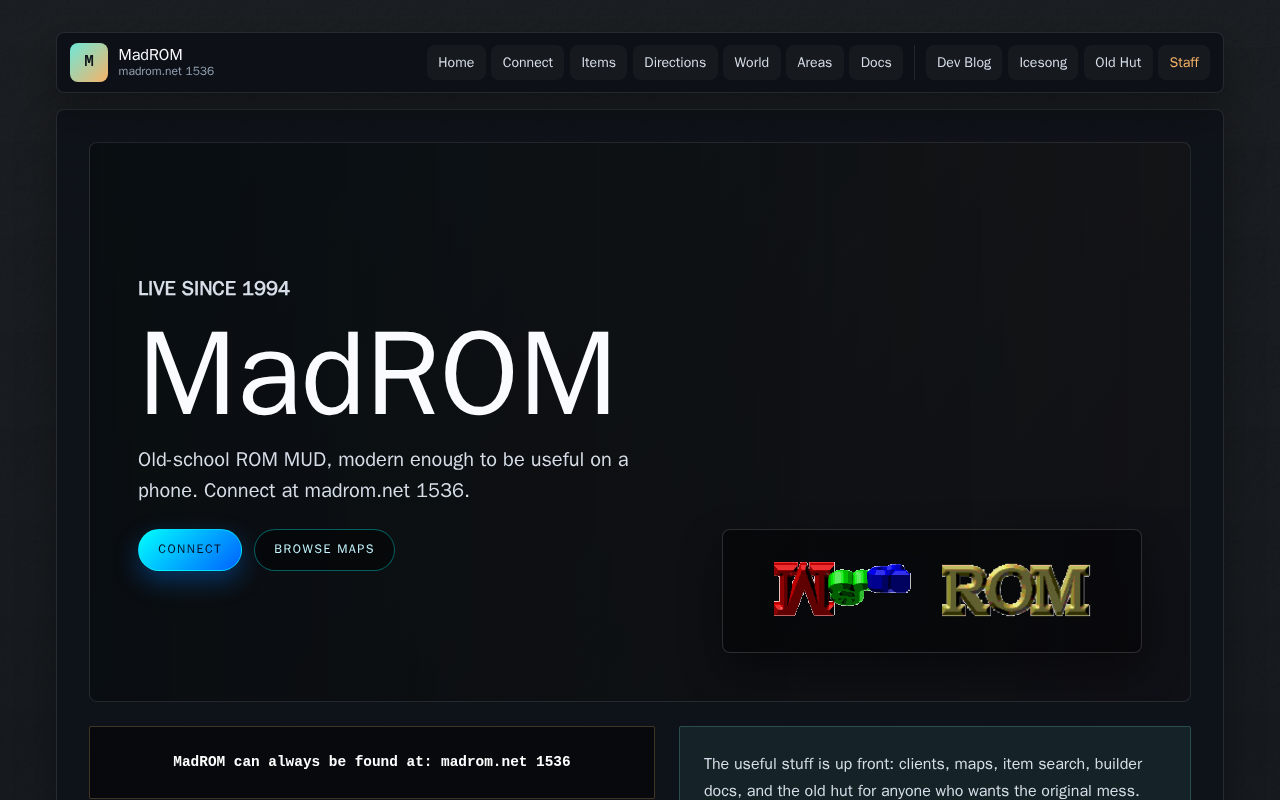1280x800 pixels.
Task: Open the World nav link
Action: coord(751,62)
